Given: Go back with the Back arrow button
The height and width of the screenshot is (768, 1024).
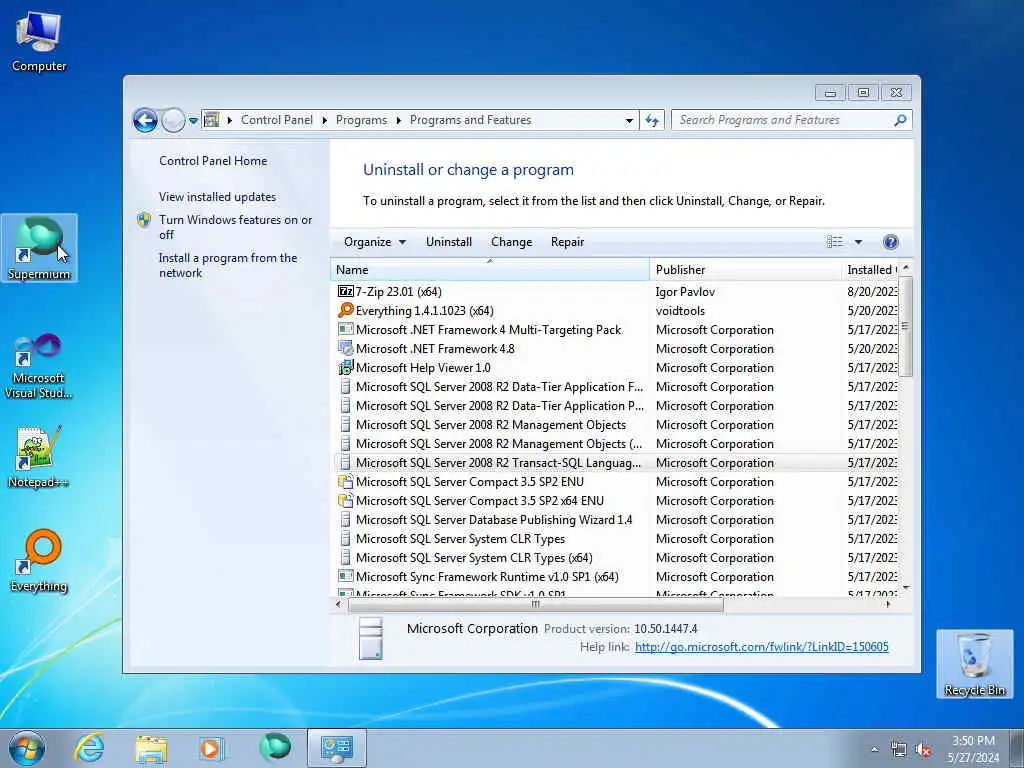Looking at the screenshot, I should click(x=145, y=120).
